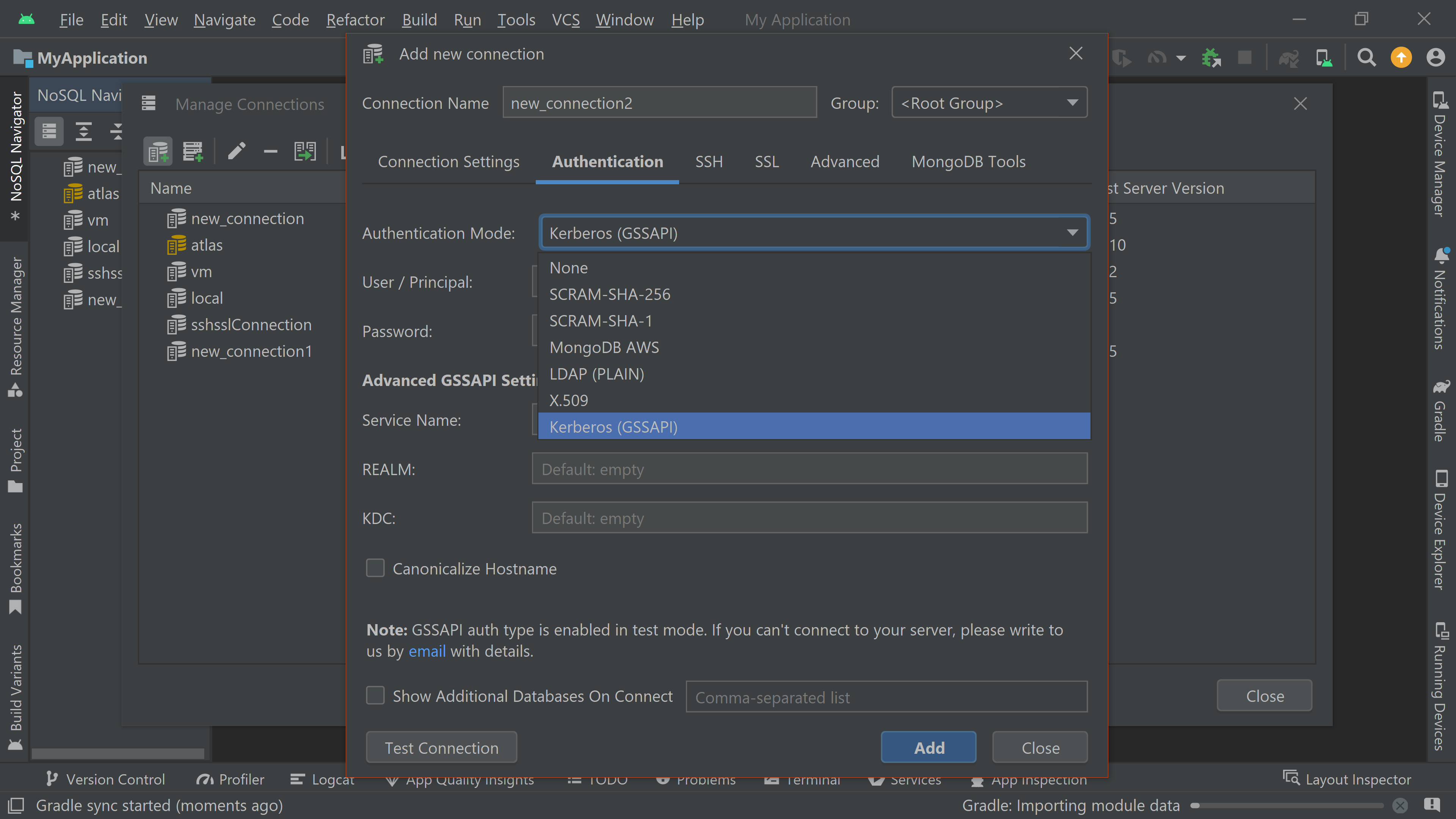
Task: Open the Refactor menu
Action: pos(355,20)
